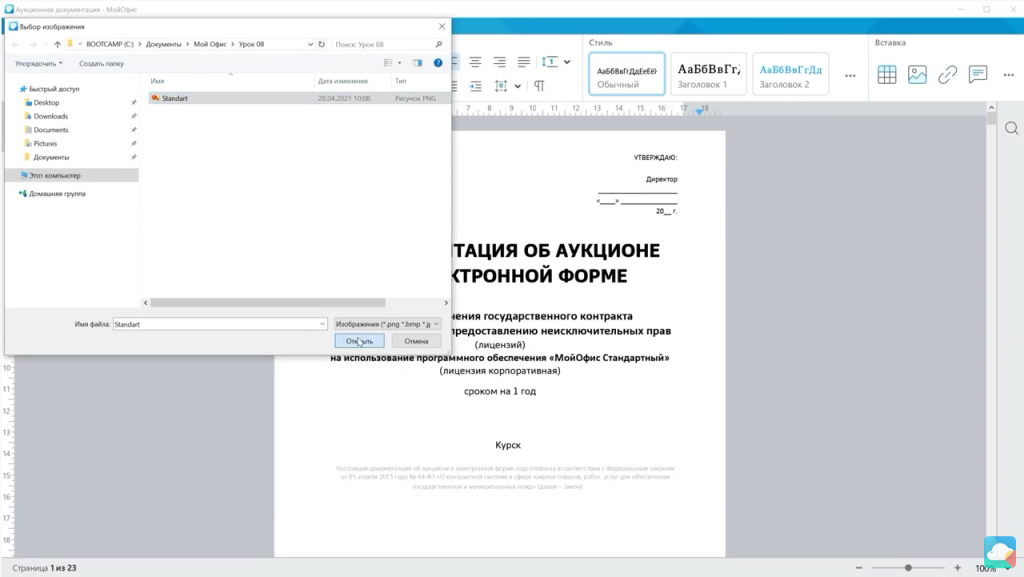Toggle preview pane in file dialog

point(417,63)
